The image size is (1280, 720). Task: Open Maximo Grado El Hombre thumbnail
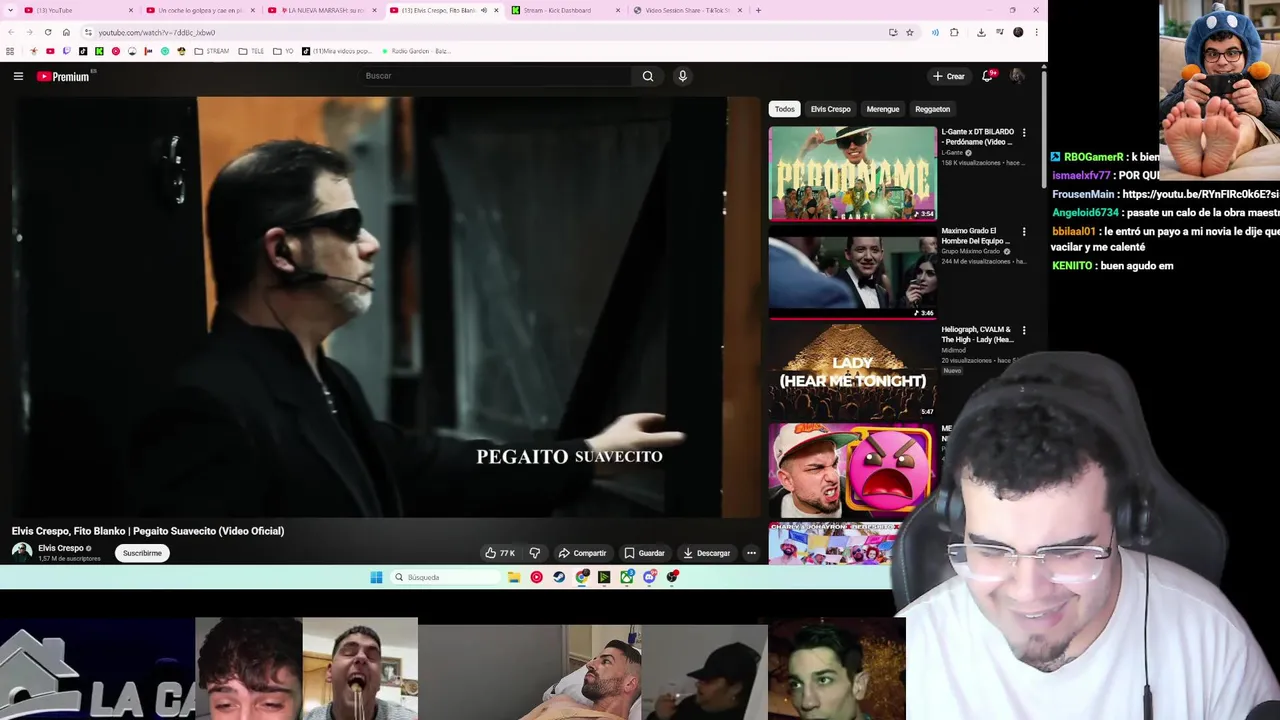tap(852, 272)
